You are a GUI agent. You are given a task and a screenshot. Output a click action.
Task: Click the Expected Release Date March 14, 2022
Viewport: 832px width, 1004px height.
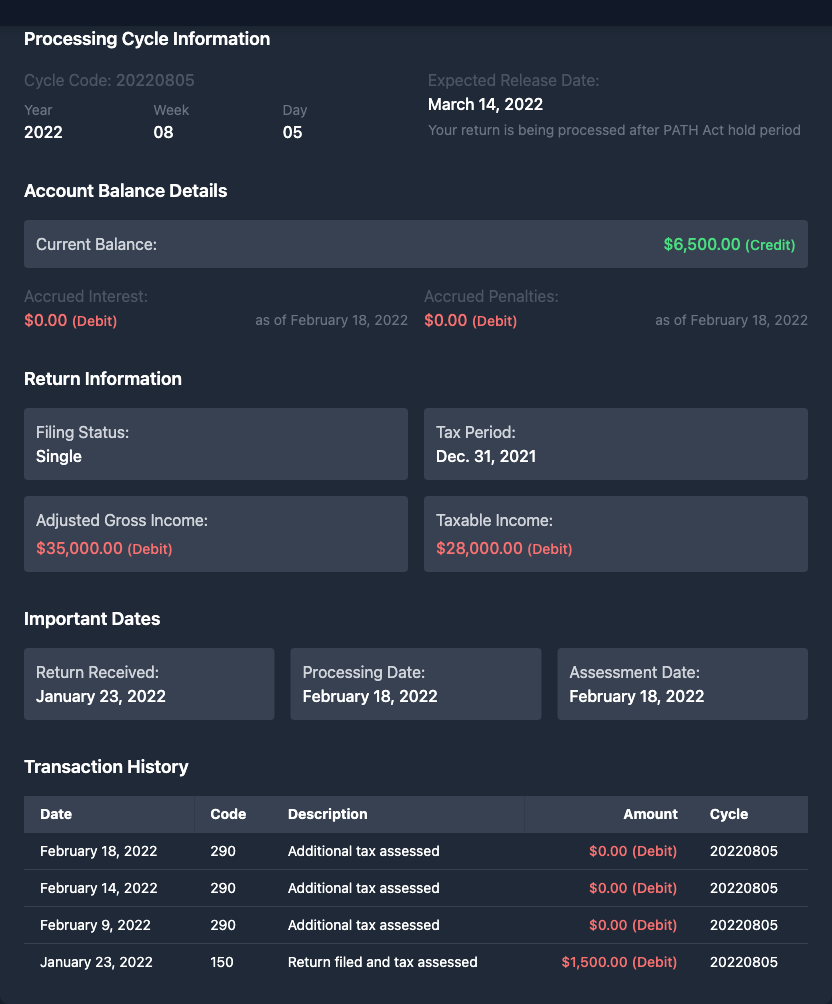pos(485,104)
